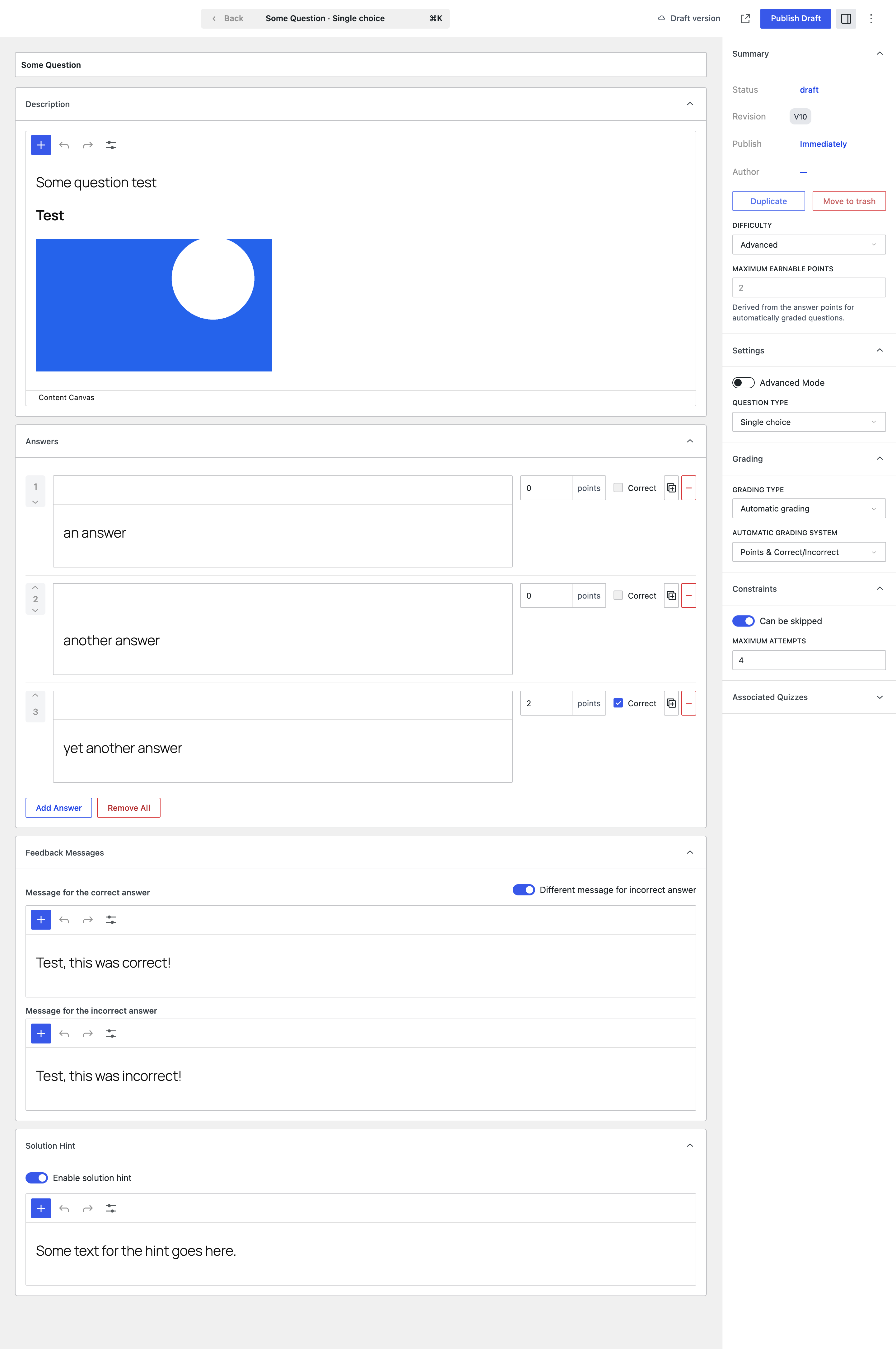The height and width of the screenshot is (1349, 896).
Task: Move answer 1 down
Action: click(35, 502)
